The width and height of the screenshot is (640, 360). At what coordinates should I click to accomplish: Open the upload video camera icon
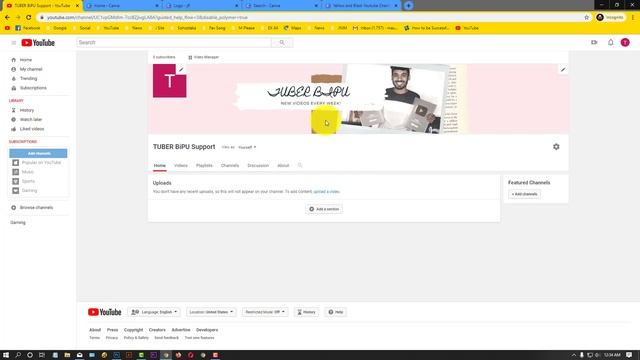tap(594, 42)
